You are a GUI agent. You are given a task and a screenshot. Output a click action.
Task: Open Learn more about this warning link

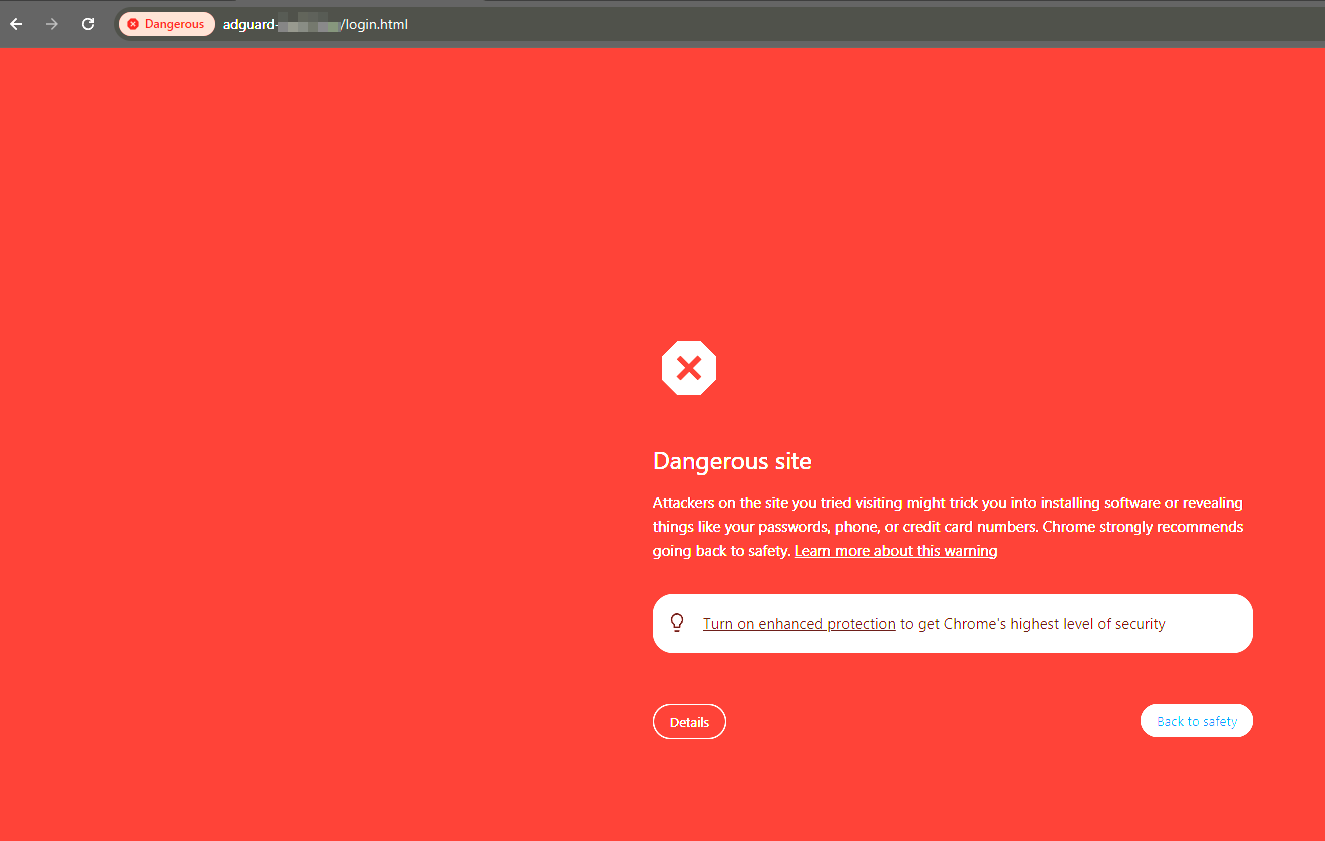coord(896,551)
